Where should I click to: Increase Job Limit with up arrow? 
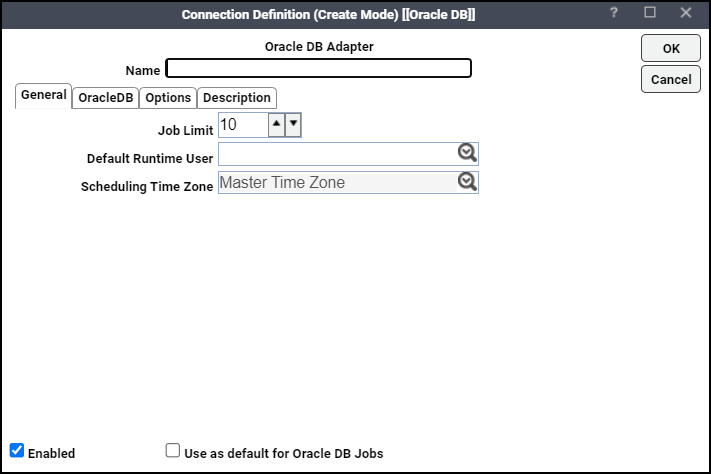click(276, 125)
